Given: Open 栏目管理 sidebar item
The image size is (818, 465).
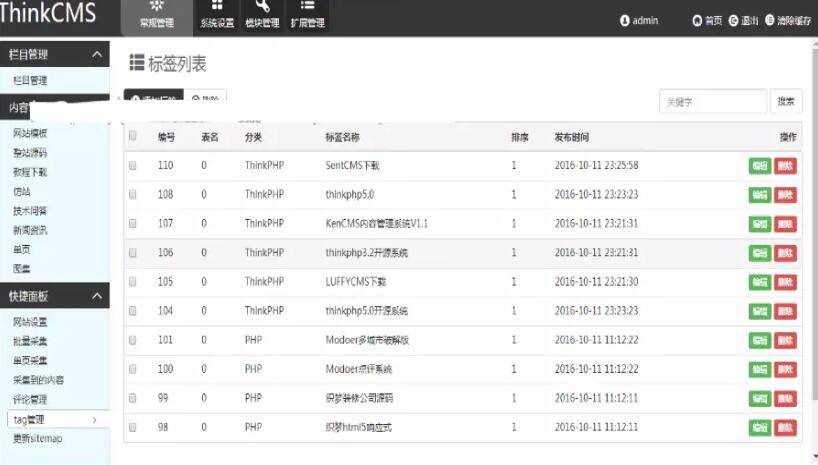Looking at the screenshot, I should 30,80.
